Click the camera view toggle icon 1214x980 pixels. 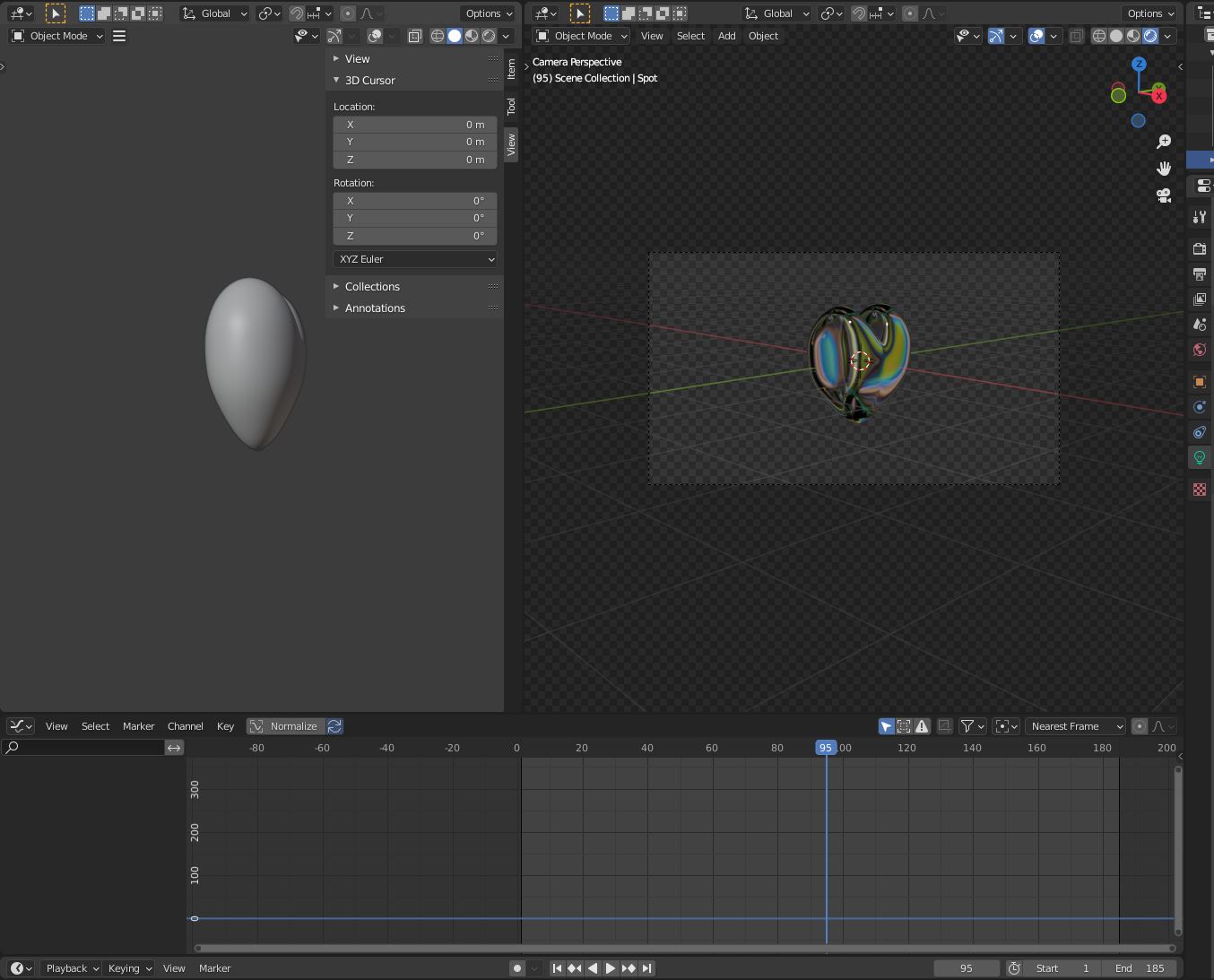click(1164, 195)
